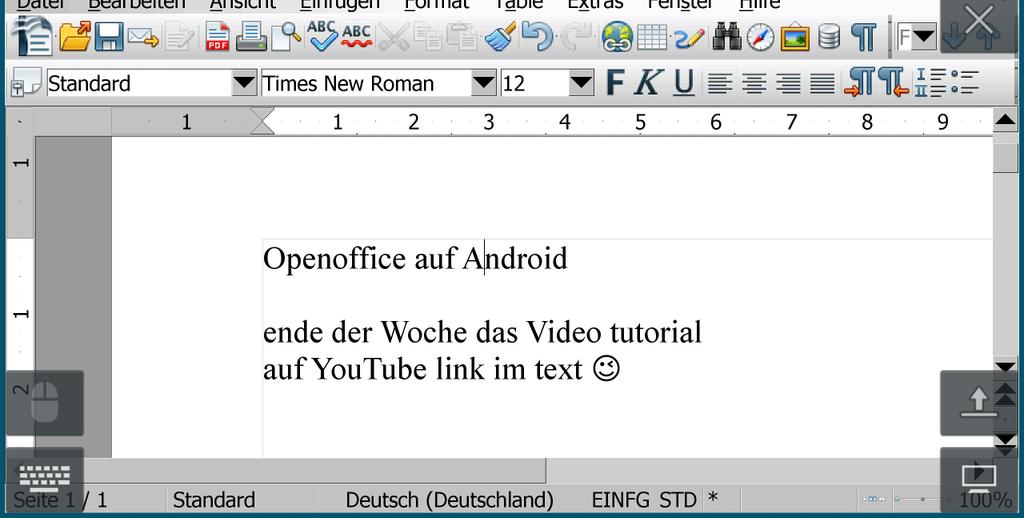The image size is (1024, 518).
Task: Cut selection with the scissors icon
Action: (x=393, y=37)
